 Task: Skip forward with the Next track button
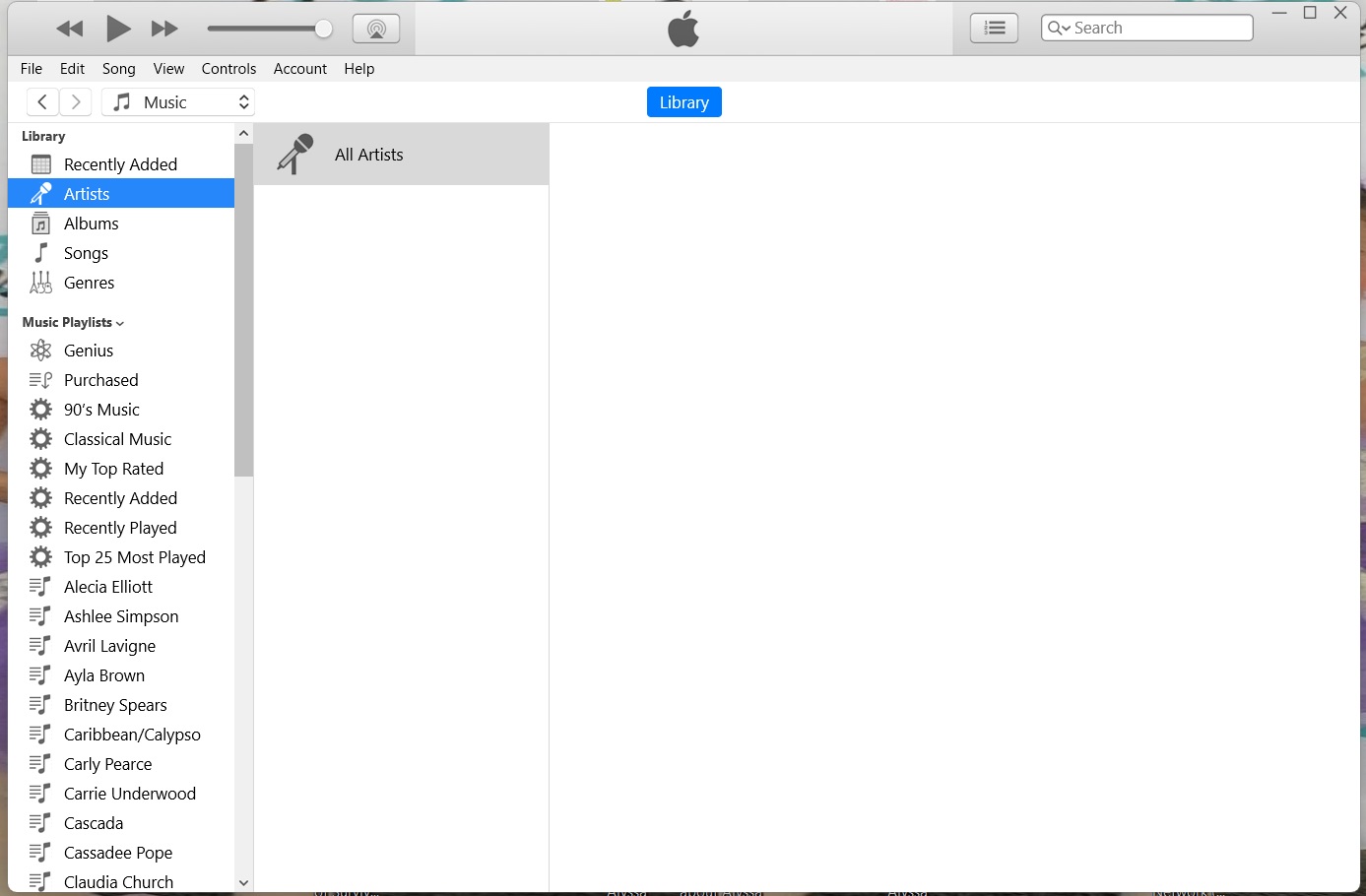tap(164, 29)
